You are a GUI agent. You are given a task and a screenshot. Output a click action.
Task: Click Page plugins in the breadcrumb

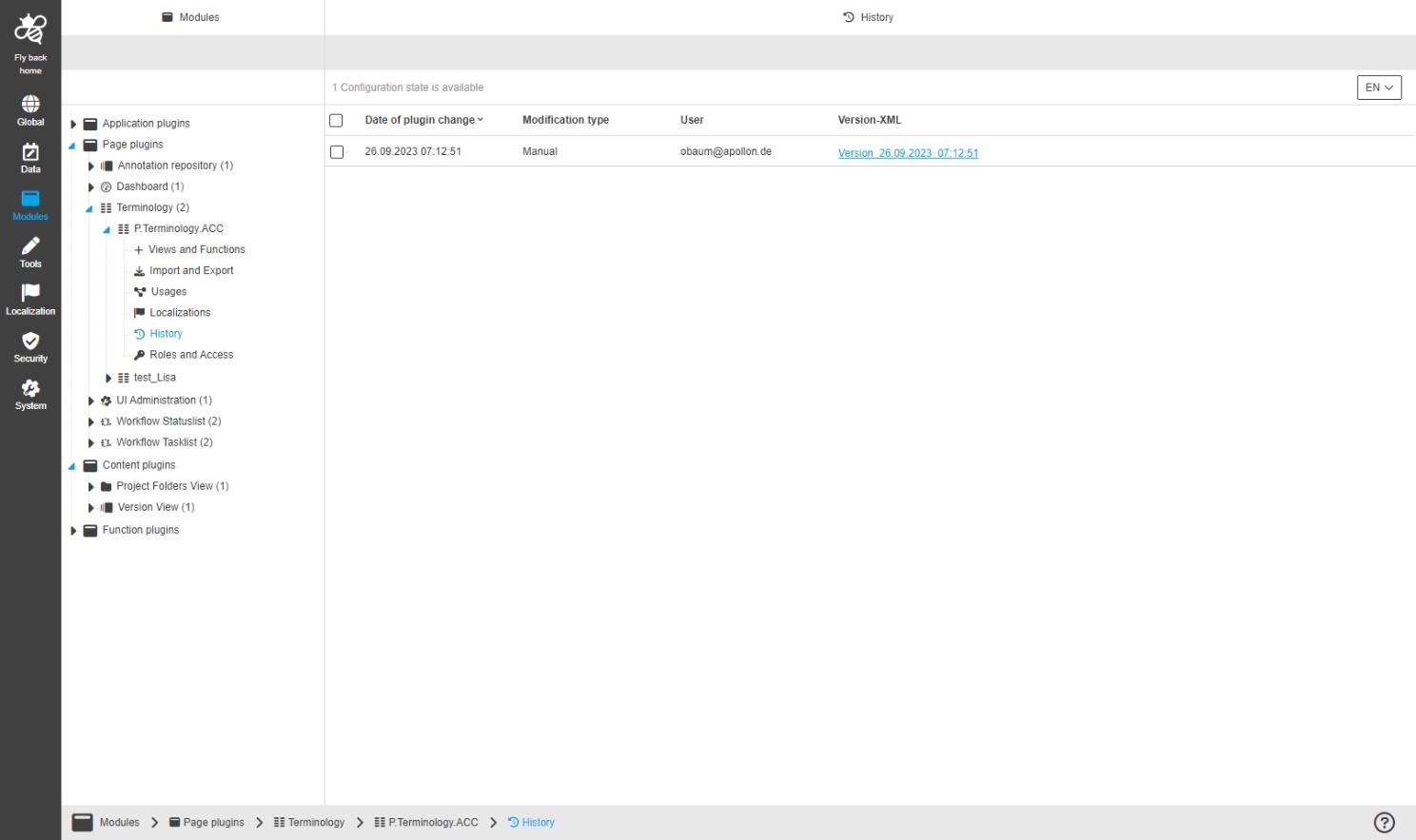click(213, 823)
